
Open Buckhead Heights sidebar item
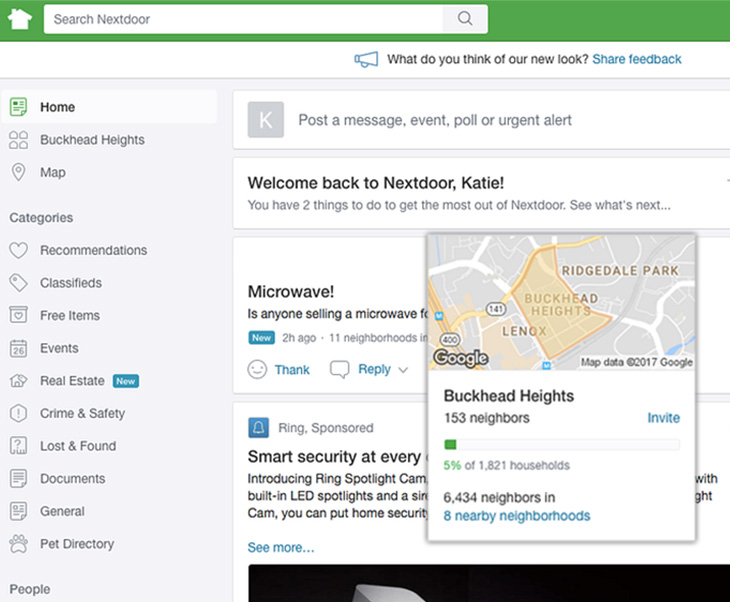pos(92,140)
